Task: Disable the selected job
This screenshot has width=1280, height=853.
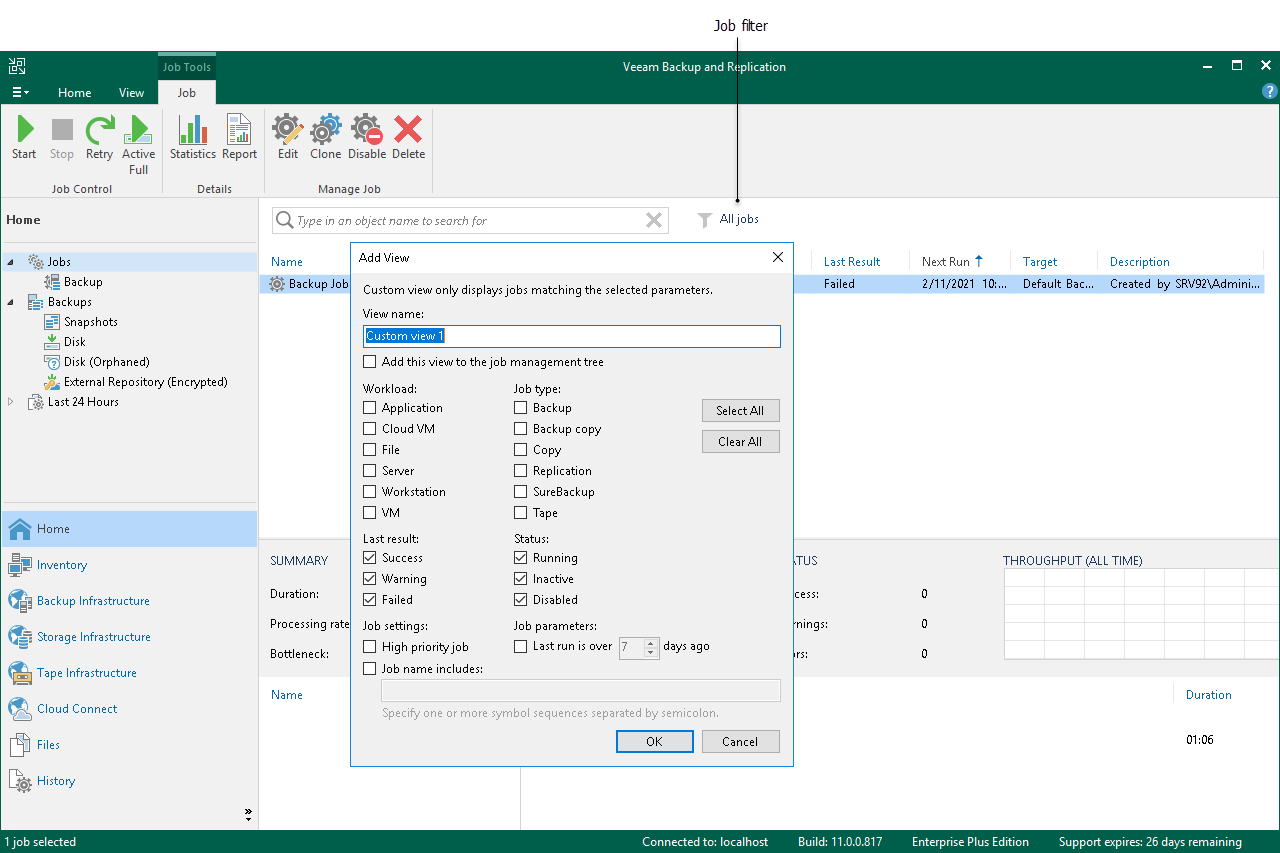Action: pos(367,138)
